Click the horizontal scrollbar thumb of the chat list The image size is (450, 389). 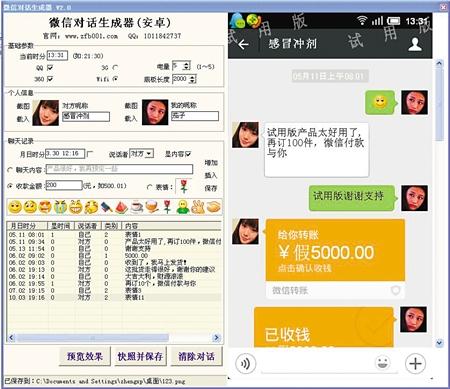click(x=92, y=338)
